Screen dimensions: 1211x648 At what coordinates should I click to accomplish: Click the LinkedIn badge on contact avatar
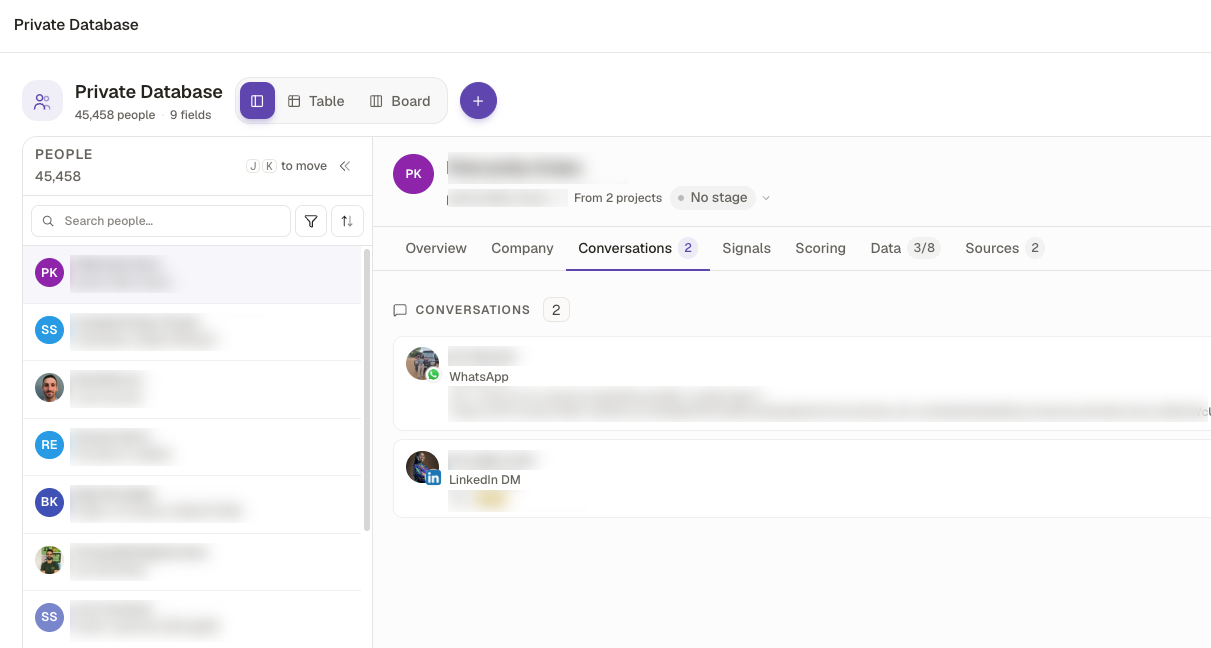click(433, 478)
